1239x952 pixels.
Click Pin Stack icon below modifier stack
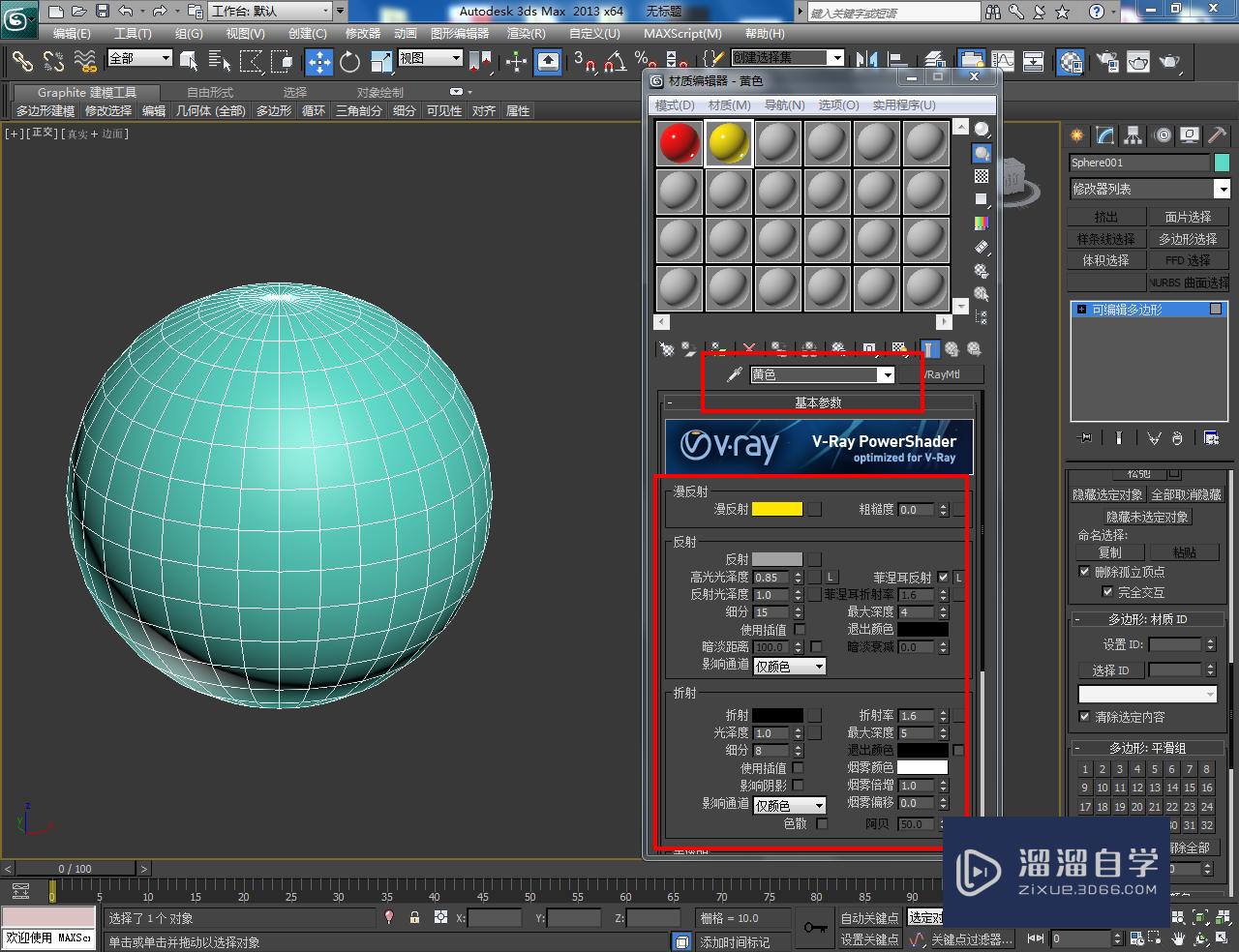(x=1085, y=438)
